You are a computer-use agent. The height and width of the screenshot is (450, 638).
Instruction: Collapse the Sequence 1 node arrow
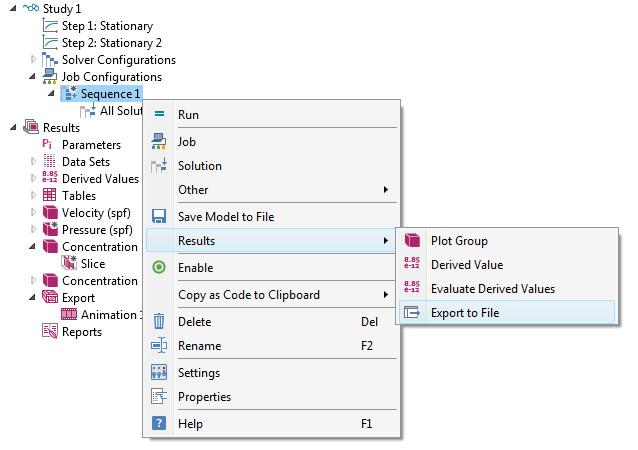coord(51,93)
